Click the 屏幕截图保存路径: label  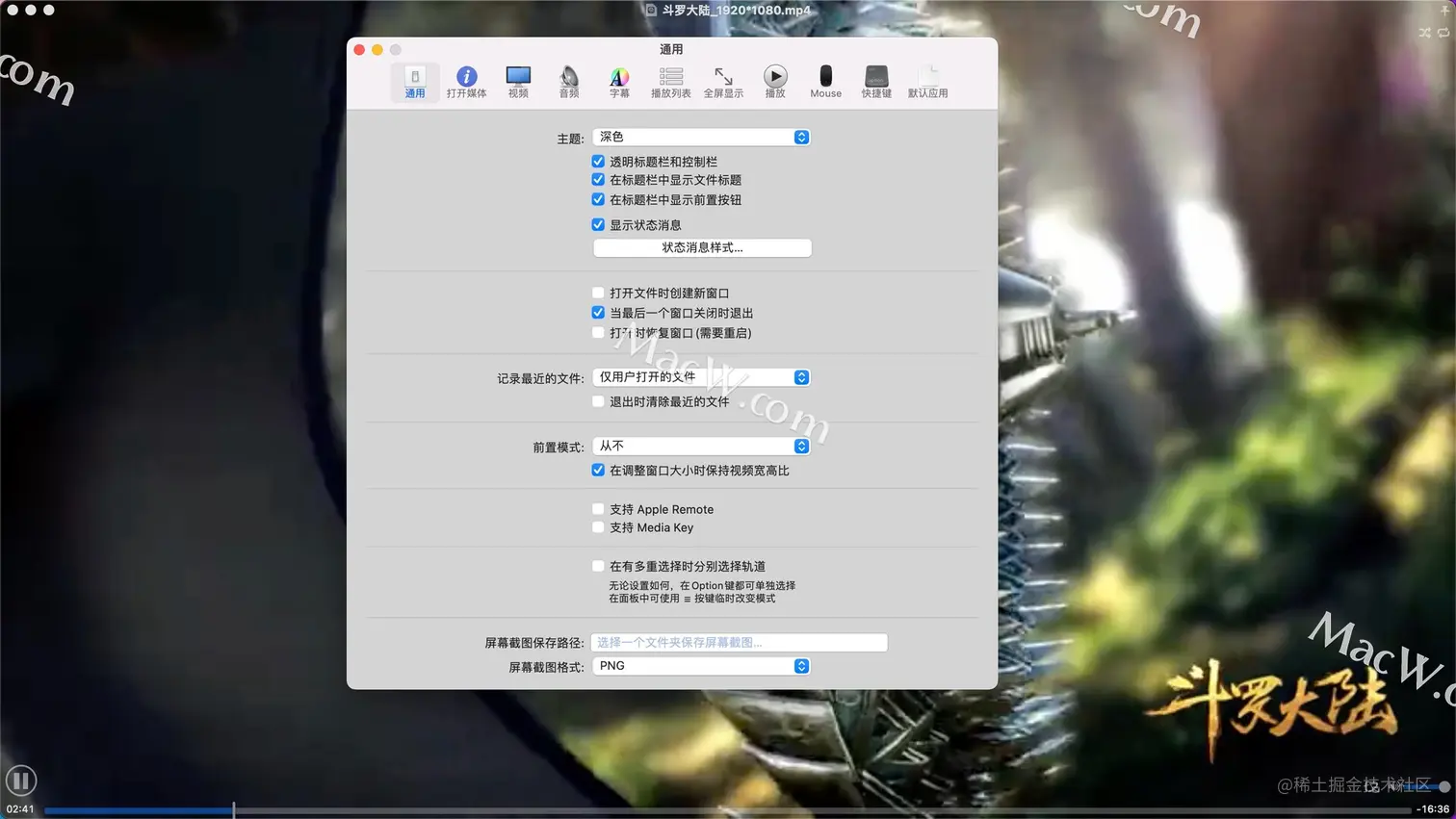point(534,643)
